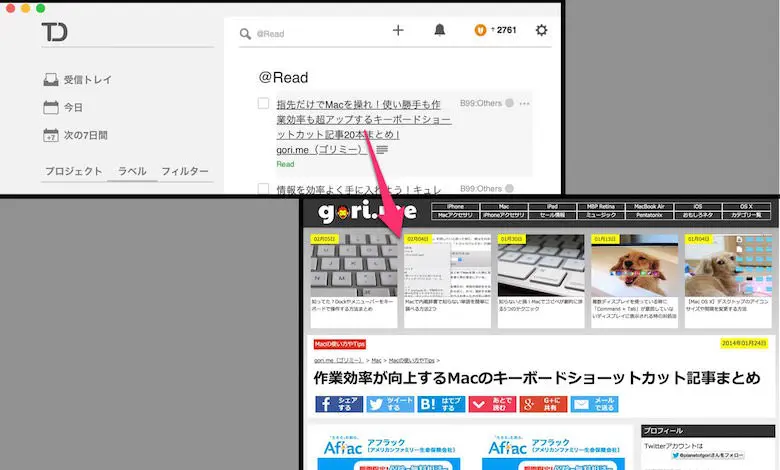Click the green Read label
The width and height of the screenshot is (780, 470).
(285, 164)
